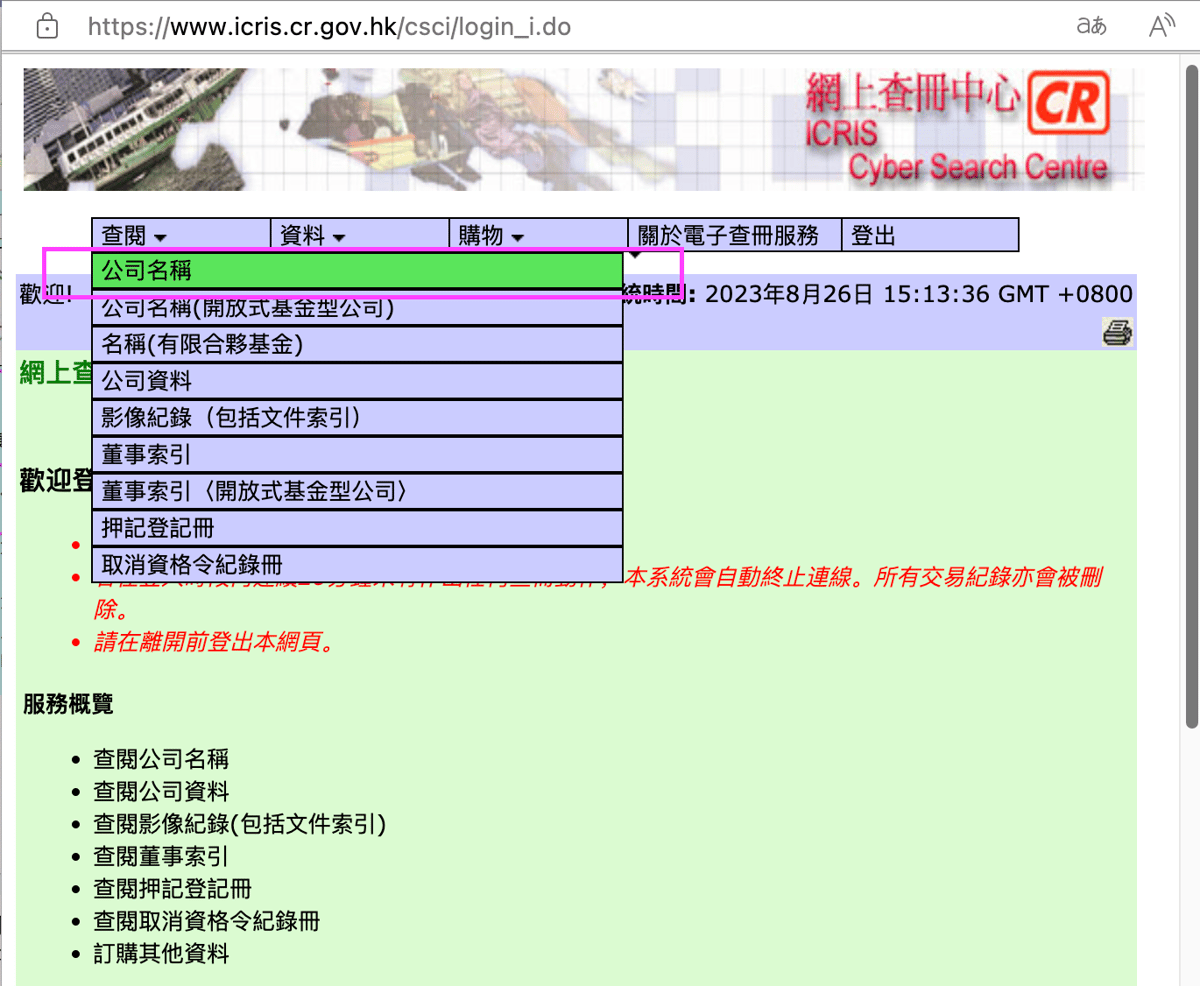Select 取消資格令紀錄冊 menu entry

pos(357,564)
